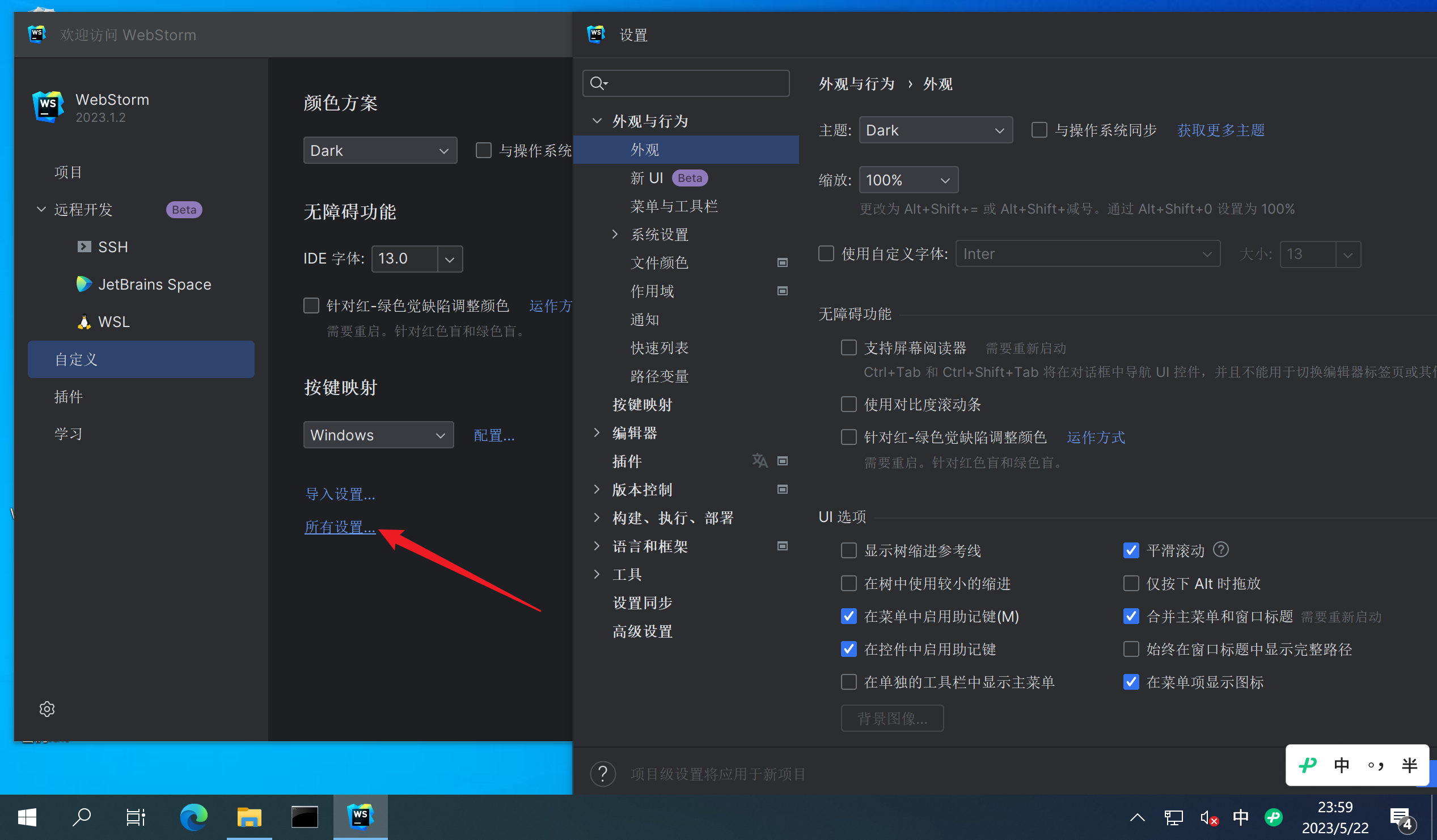This screenshot has width=1437, height=840.
Task: Collapse the 外观与行为 tree node
Action: pyautogui.click(x=597, y=121)
